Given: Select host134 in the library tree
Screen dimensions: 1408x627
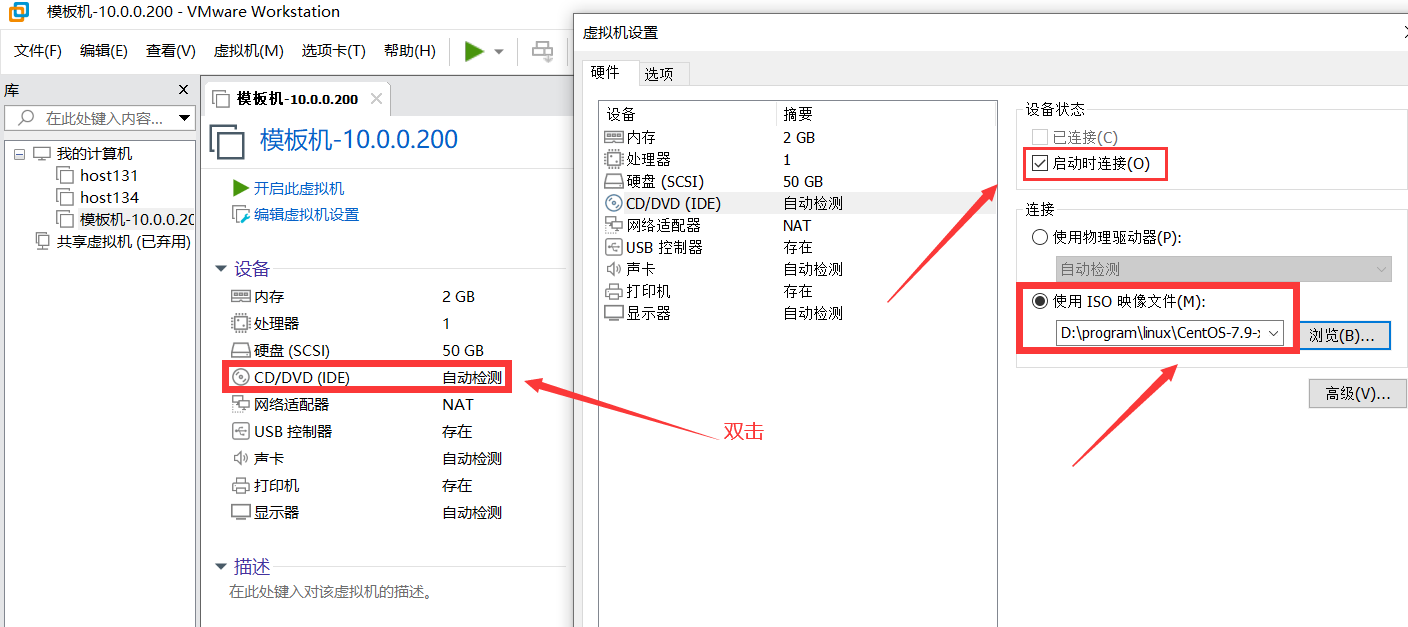Looking at the screenshot, I should [x=109, y=198].
